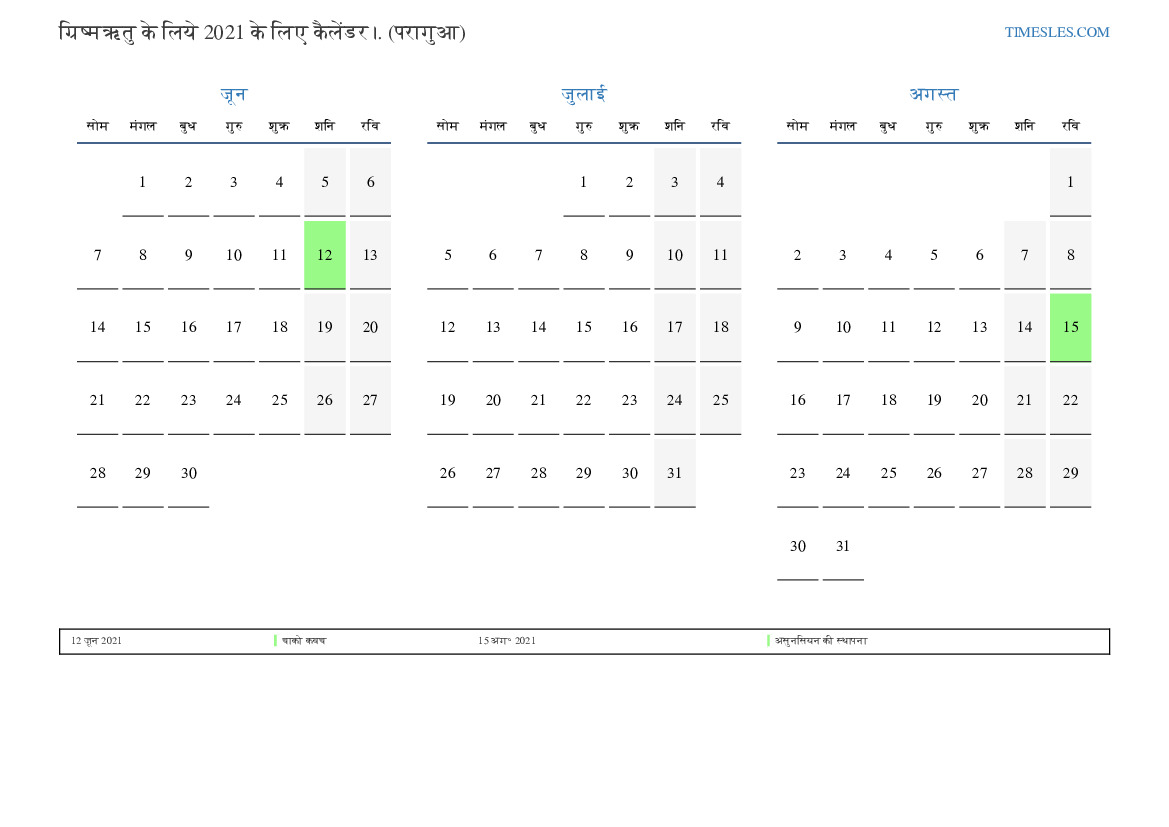Click the '15 अग° 2021' legend date
Image resolution: width=1169 pixels, height=827 pixels.
(x=507, y=641)
